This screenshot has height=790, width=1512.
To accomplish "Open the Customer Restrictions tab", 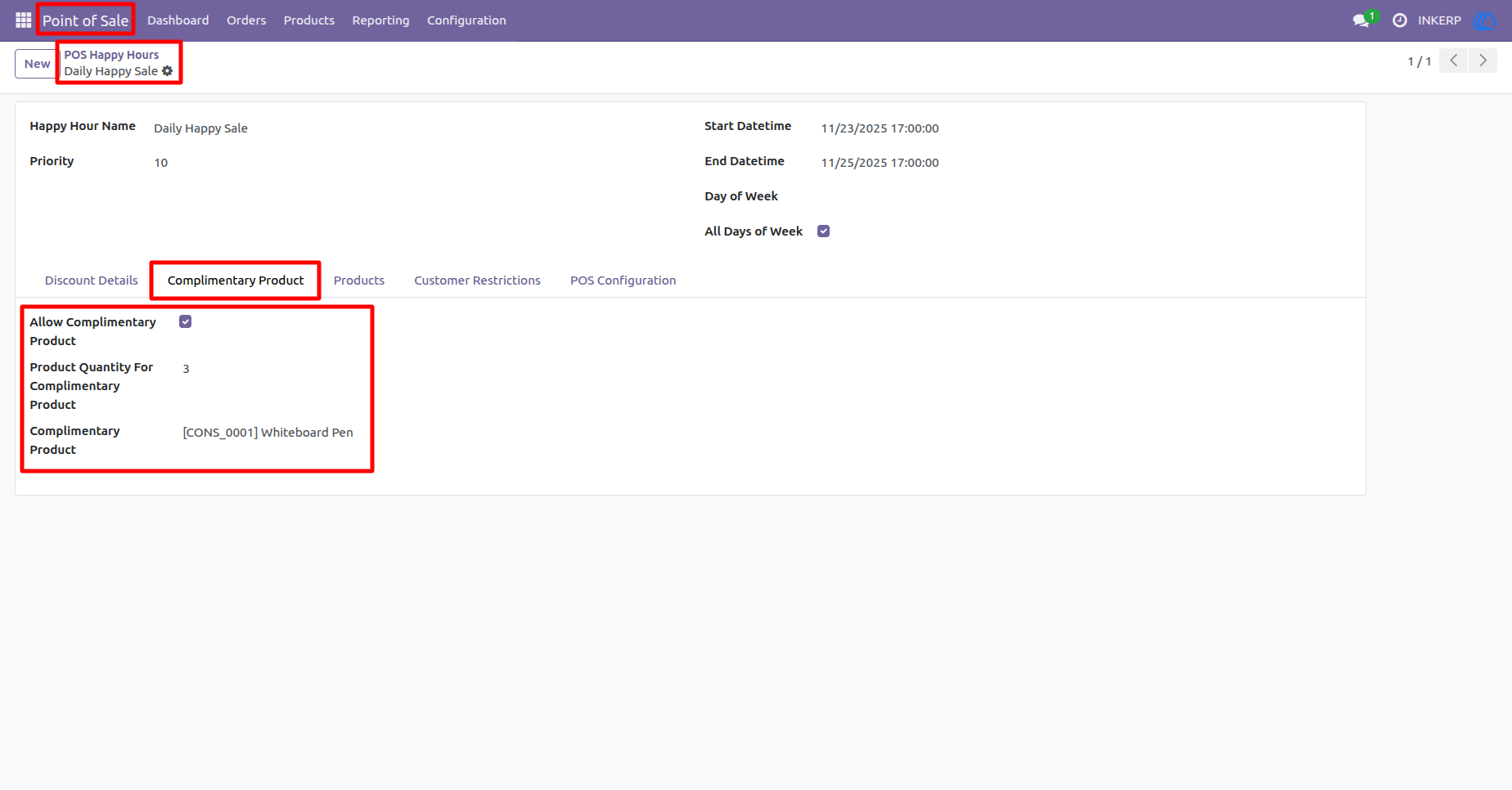I will click(477, 281).
